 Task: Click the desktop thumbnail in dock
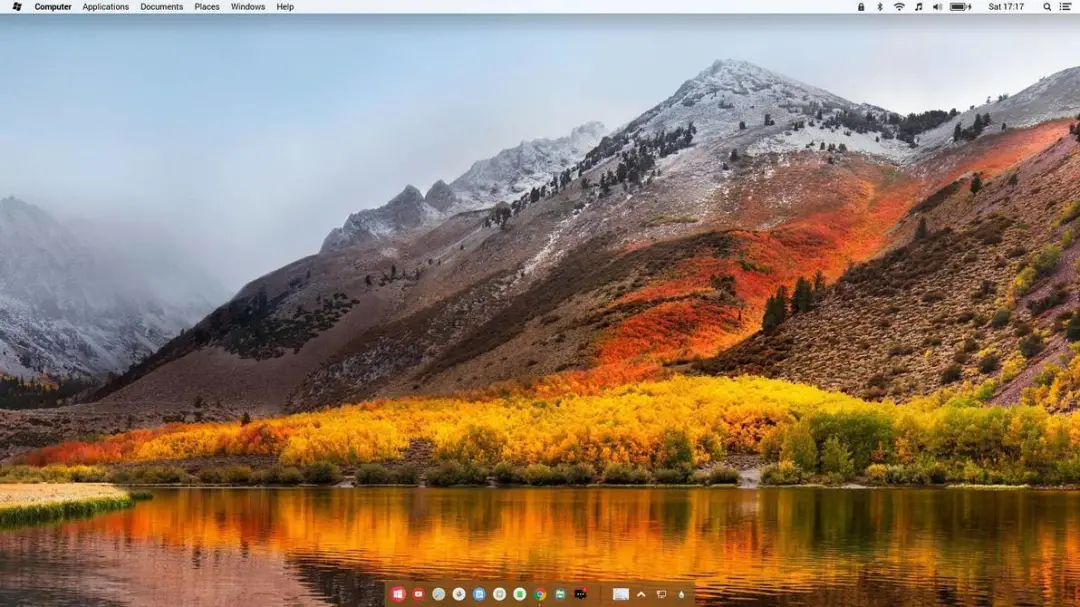[621, 594]
